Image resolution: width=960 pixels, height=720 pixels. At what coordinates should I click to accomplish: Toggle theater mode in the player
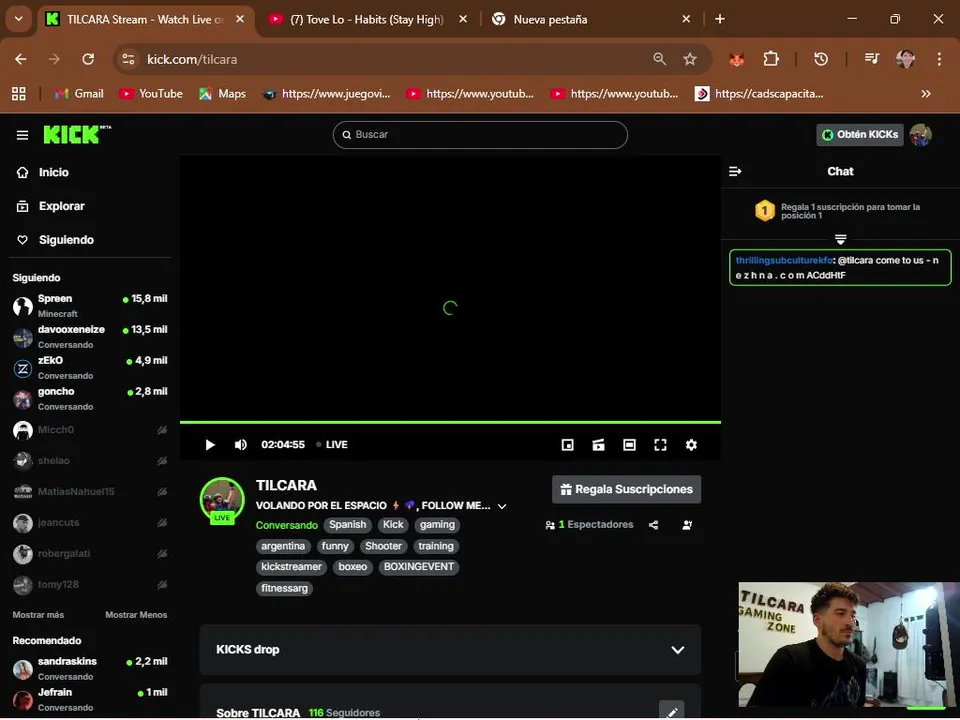[x=629, y=445]
